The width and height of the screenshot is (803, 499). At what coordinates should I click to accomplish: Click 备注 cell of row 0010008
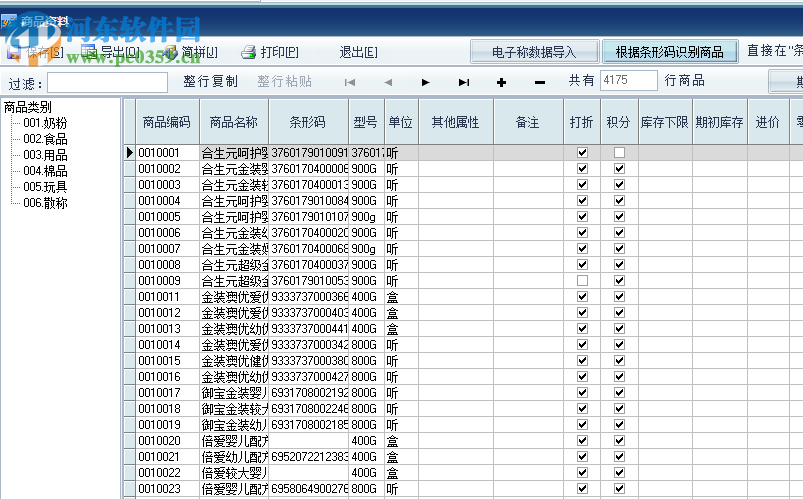click(x=528, y=265)
